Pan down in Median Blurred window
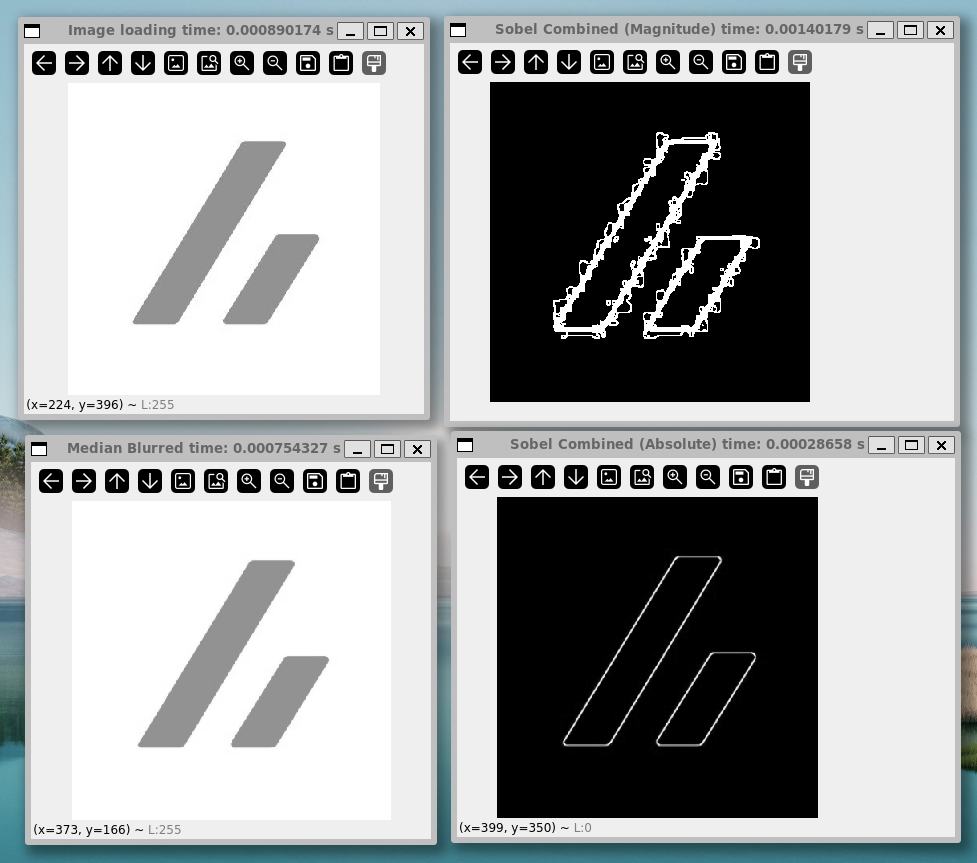Viewport: 977px width, 863px height. tap(150, 481)
